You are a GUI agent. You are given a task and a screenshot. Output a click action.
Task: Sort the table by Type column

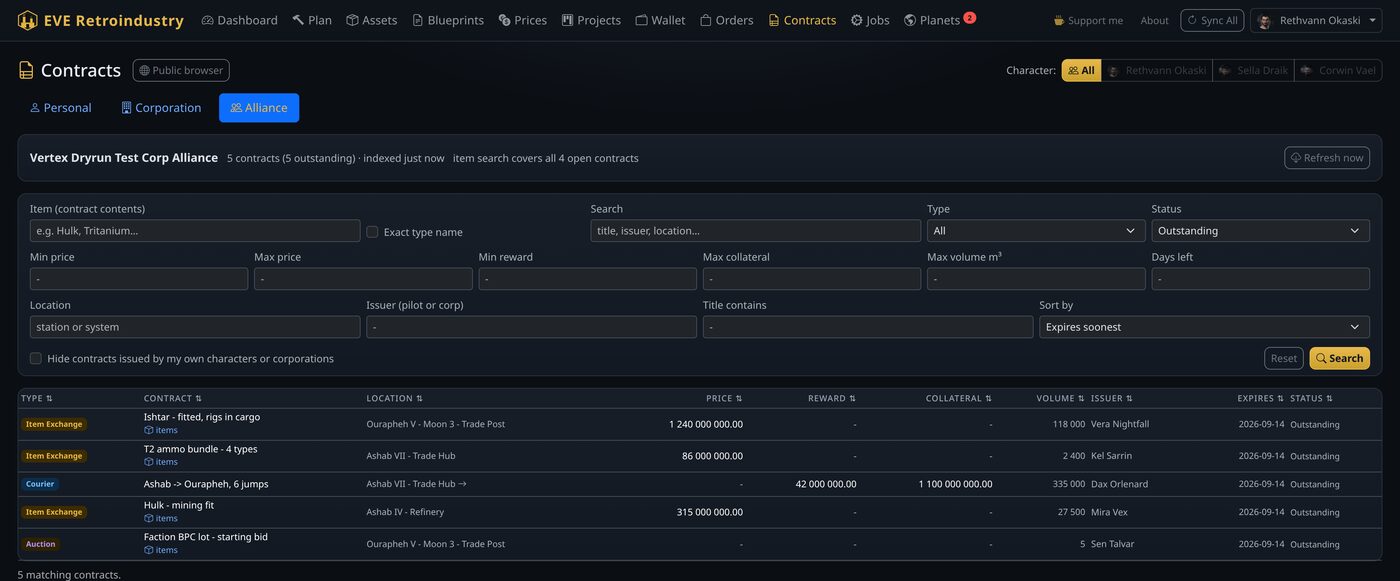click(x=37, y=398)
